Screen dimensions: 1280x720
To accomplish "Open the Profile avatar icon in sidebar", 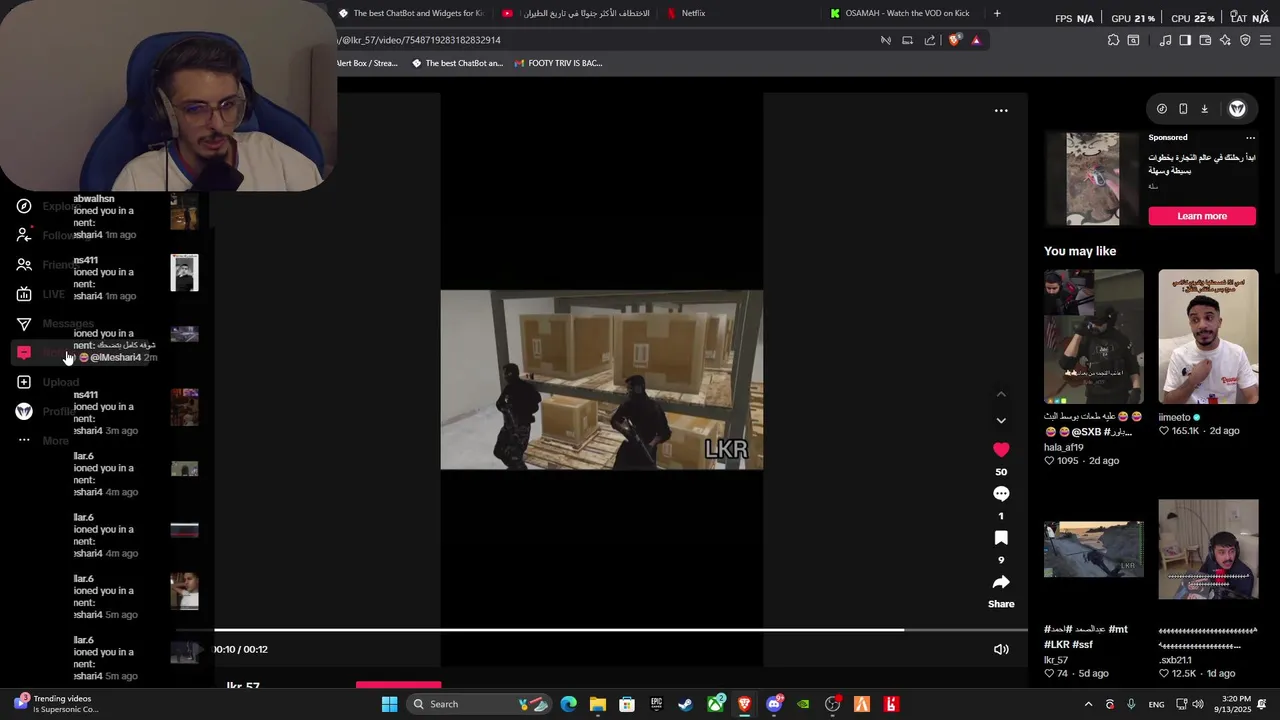I will [x=24, y=411].
